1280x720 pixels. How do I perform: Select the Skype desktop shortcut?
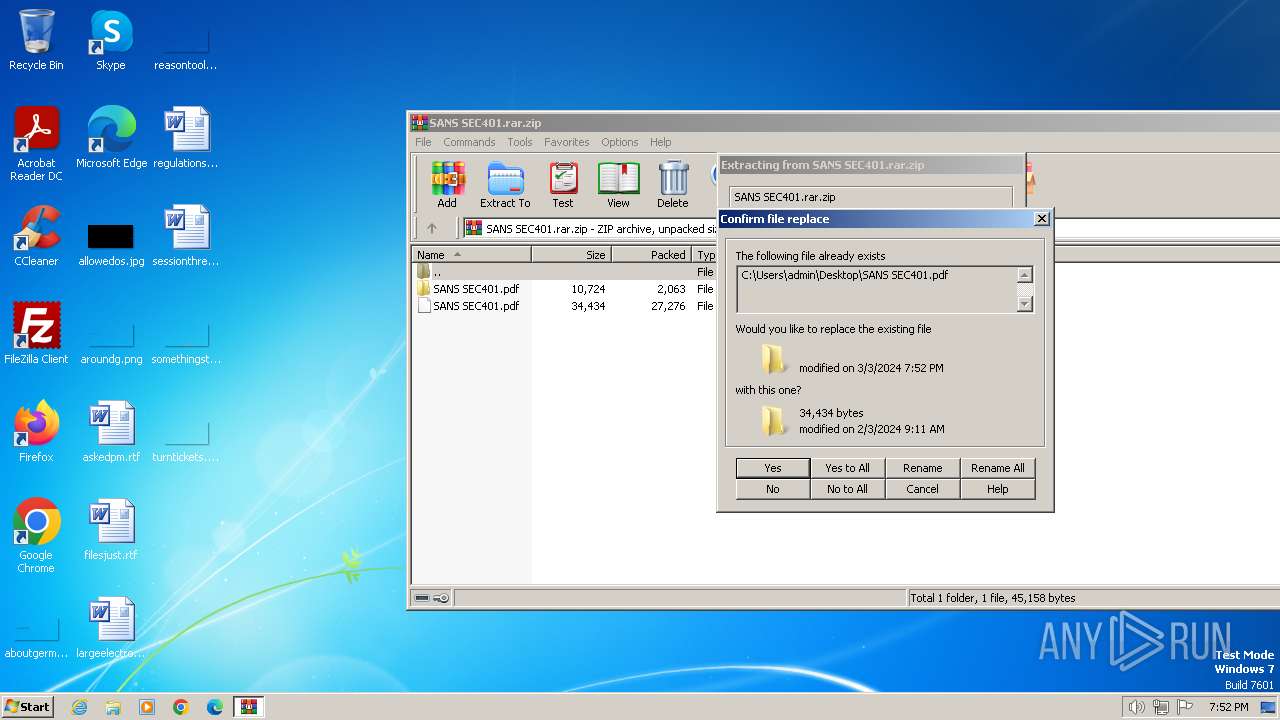[x=111, y=40]
